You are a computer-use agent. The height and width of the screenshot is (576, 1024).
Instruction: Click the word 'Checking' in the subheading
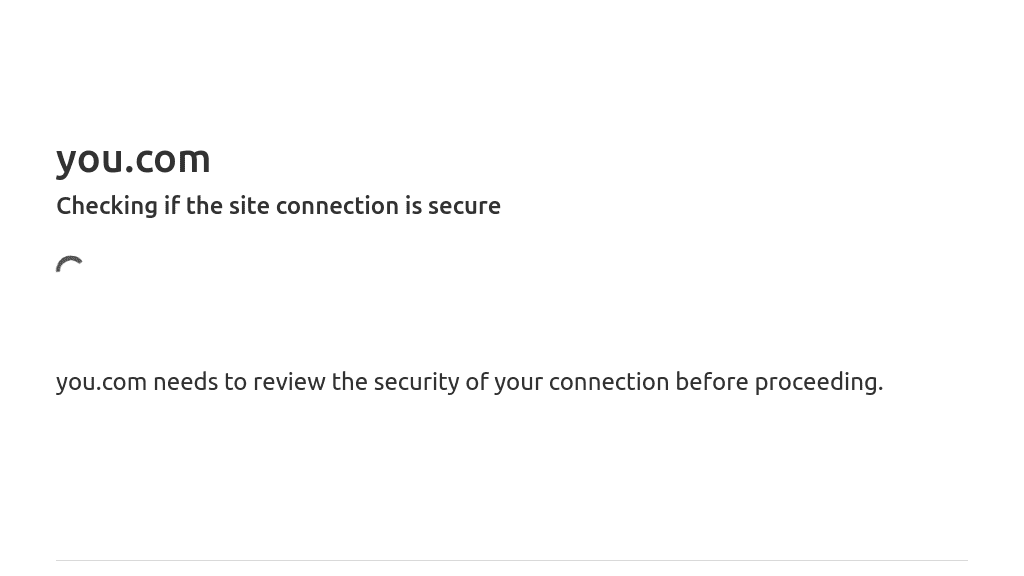click(107, 206)
